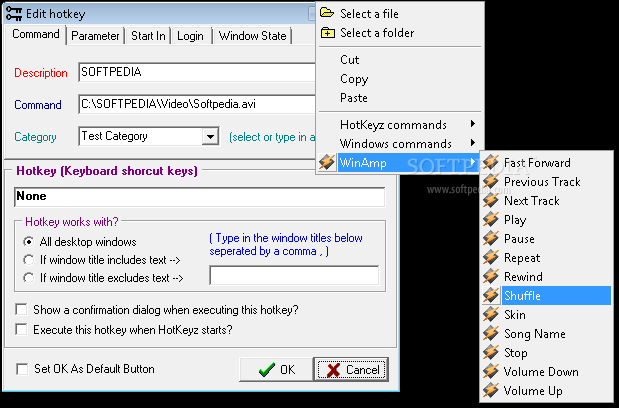This screenshot has width=619, height=408.
Task: Choose Select a file menu entry
Action: pyautogui.click(x=400, y=13)
